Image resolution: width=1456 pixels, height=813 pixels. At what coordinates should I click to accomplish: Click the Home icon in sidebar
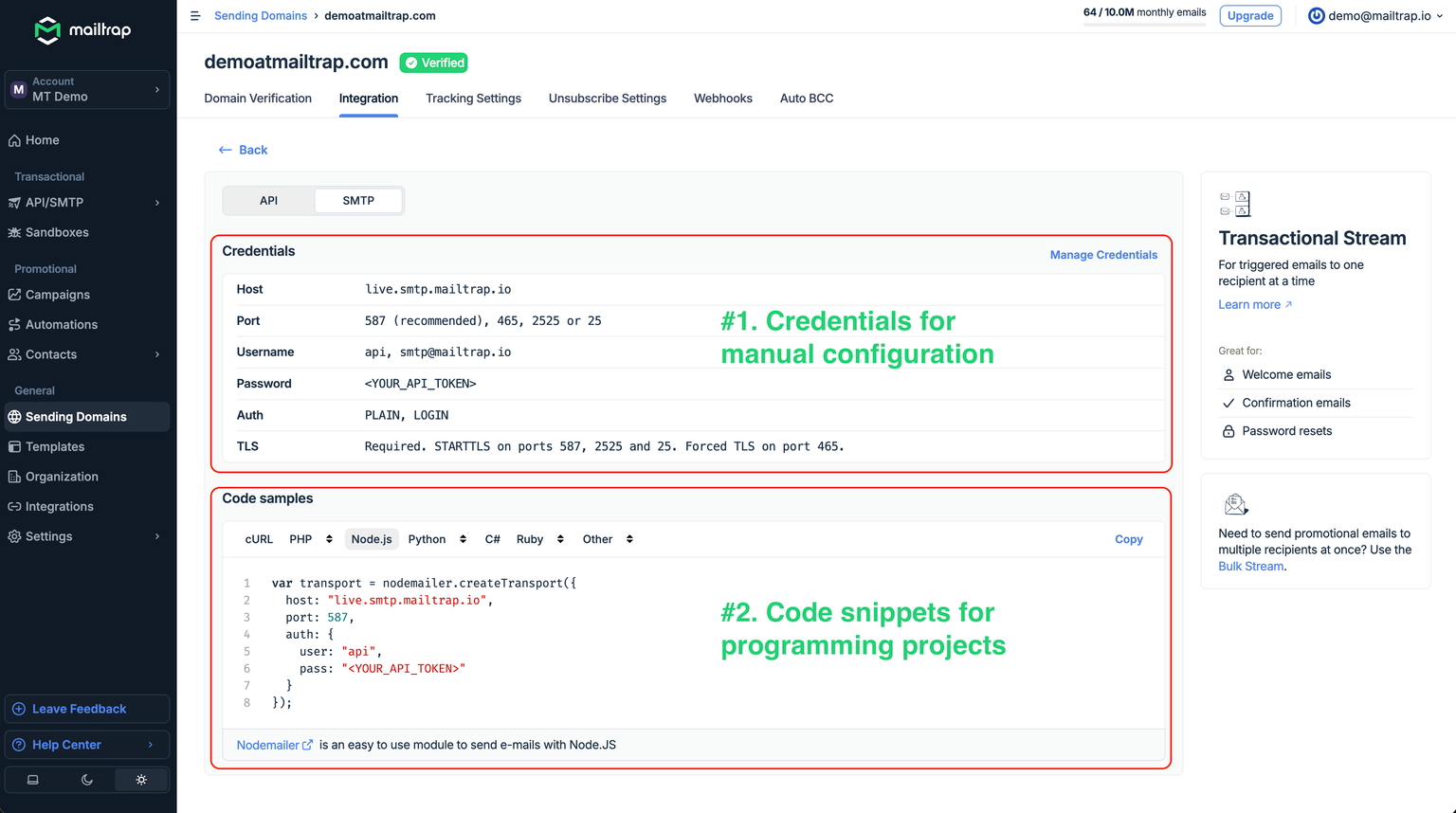[x=14, y=140]
